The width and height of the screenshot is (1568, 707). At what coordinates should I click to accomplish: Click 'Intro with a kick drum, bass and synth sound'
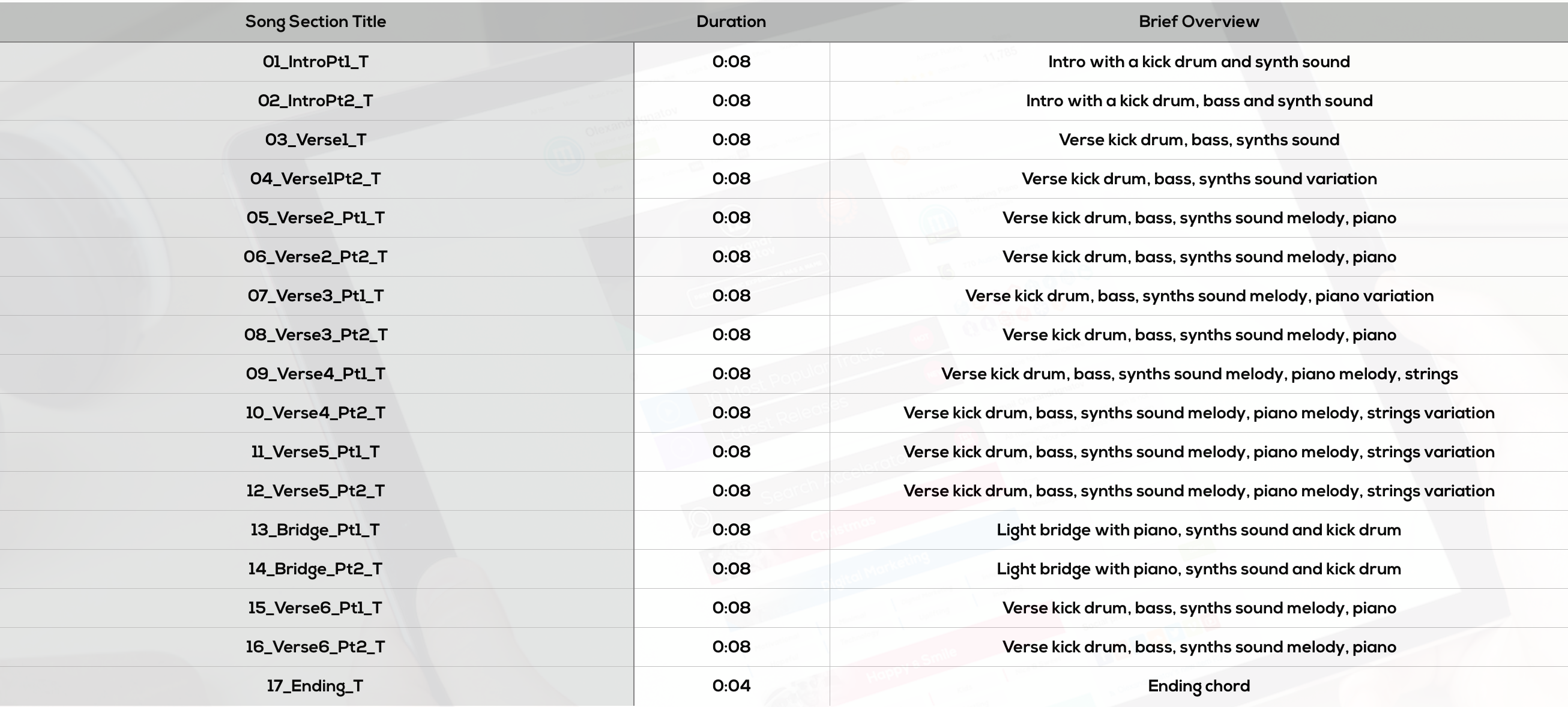tap(1199, 101)
